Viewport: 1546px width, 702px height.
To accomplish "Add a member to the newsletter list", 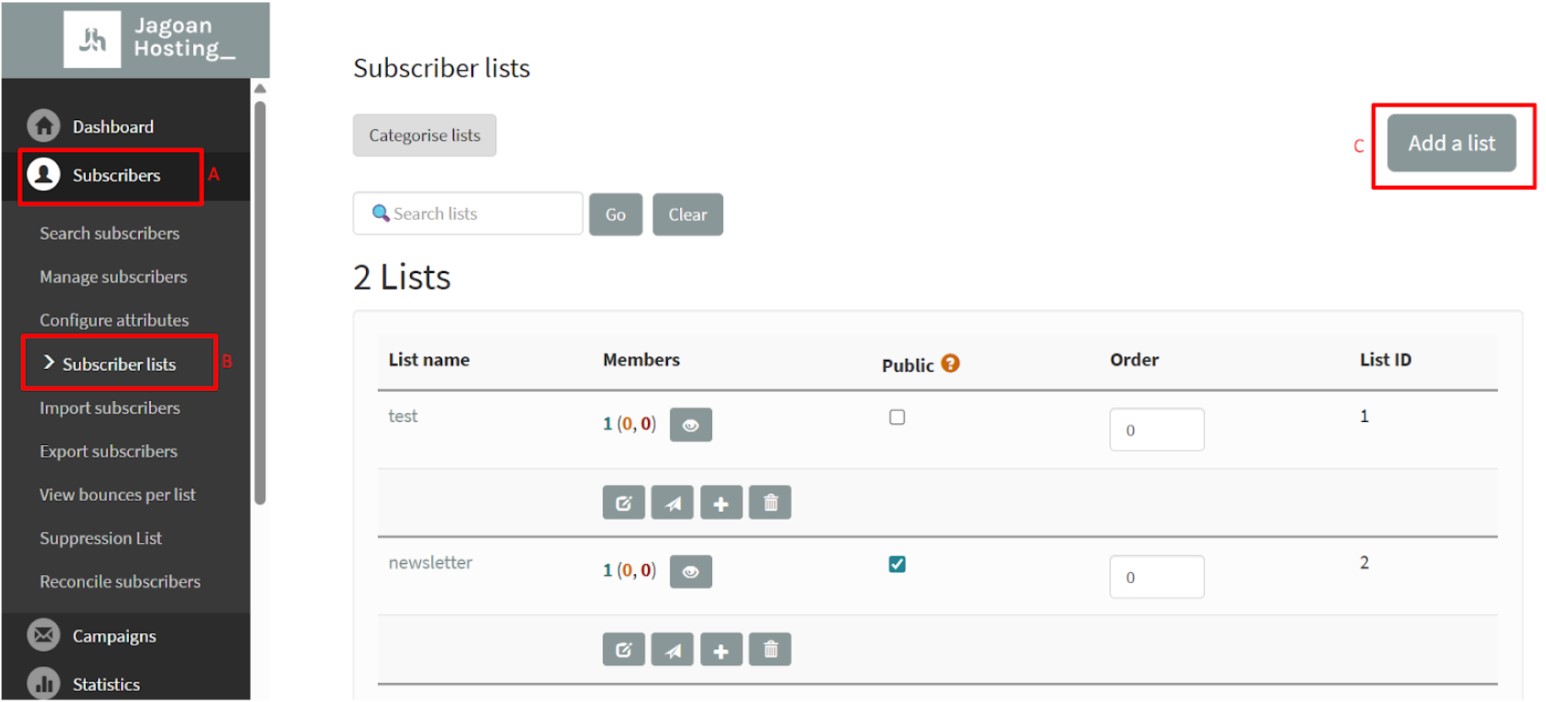I will (721, 648).
